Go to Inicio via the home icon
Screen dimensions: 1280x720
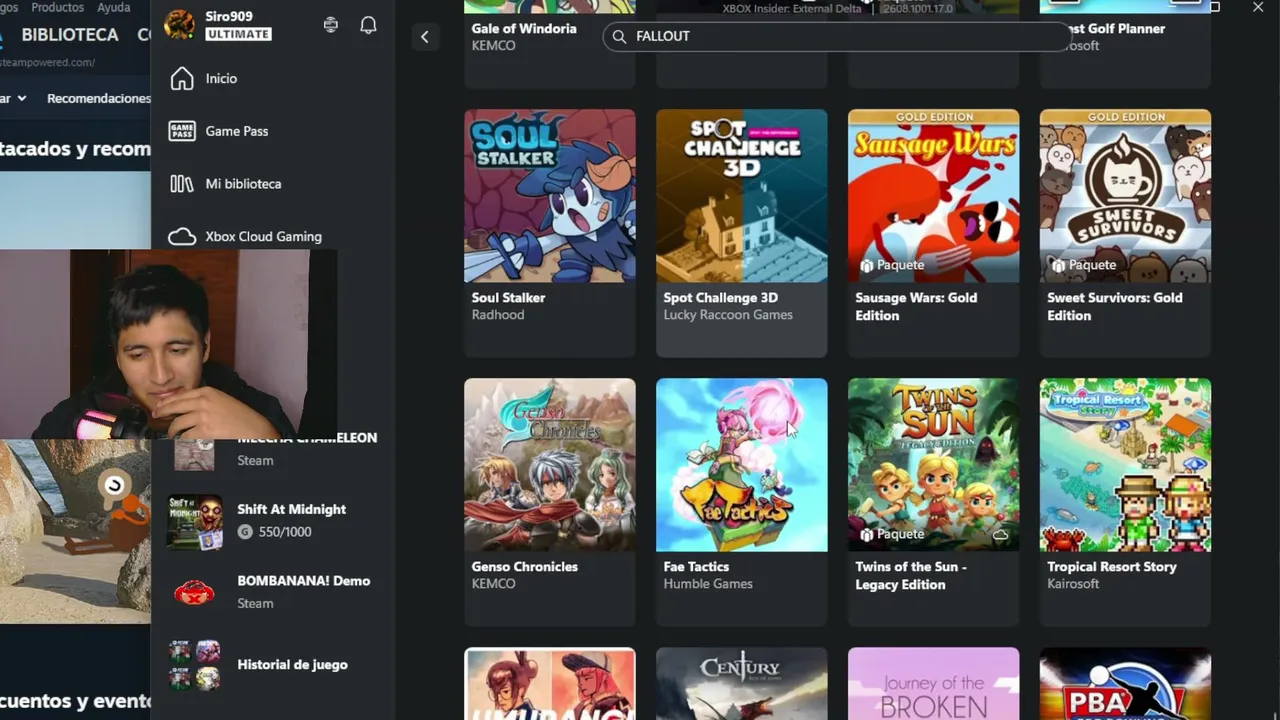(x=182, y=78)
